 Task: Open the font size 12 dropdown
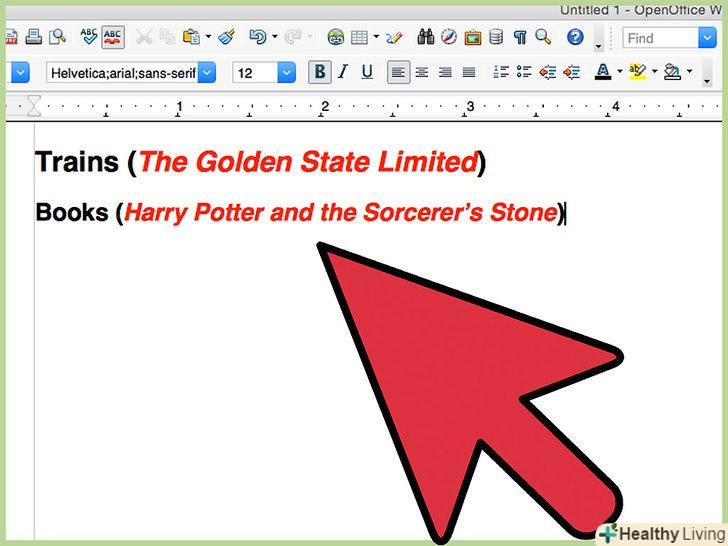(286, 72)
